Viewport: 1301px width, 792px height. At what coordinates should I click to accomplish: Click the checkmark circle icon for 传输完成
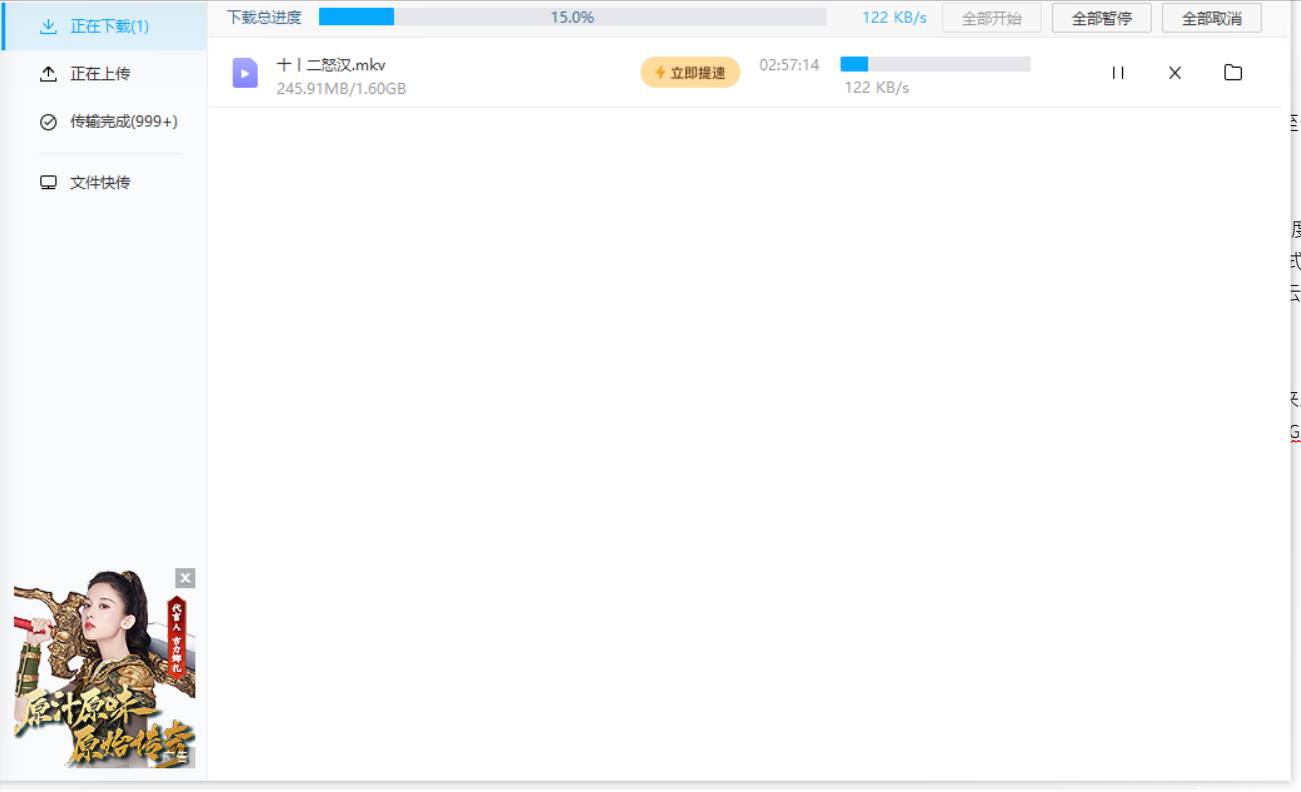(x=48, y=122)
